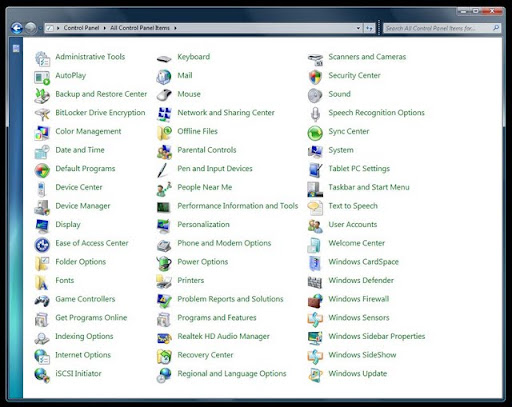Viewport: 512px width, 407px height.
Task: Open the Date and Time icon
Action: pos(42,152)
